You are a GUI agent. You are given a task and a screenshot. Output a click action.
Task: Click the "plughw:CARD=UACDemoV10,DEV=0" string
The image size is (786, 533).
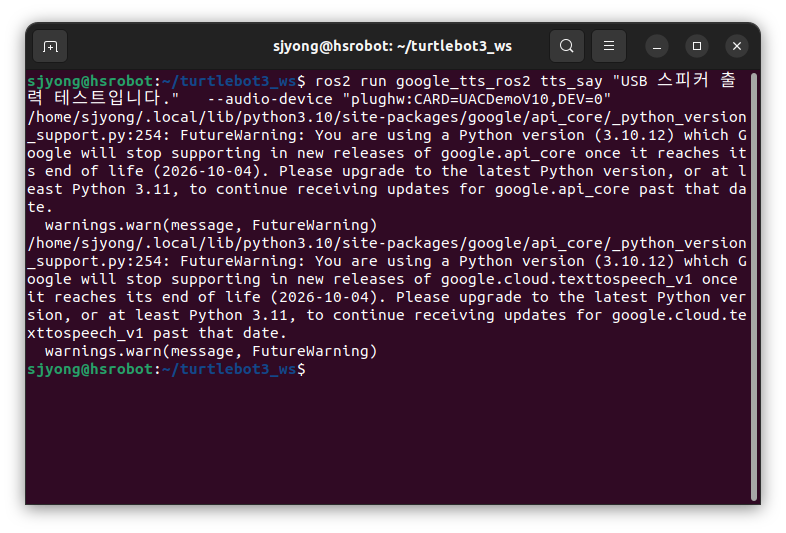[476, 99]
